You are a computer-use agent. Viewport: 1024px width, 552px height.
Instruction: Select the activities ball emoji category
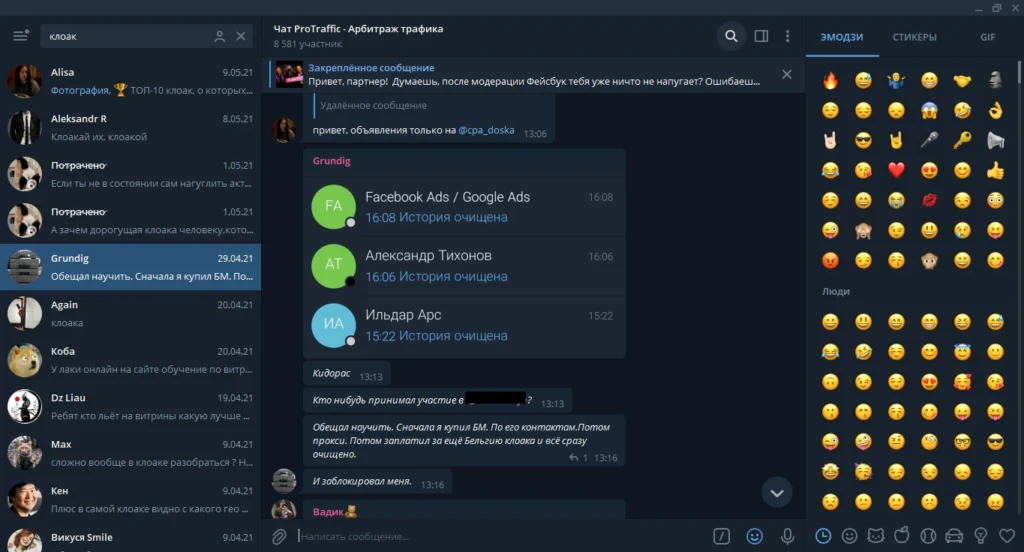(x=928, y=536)
